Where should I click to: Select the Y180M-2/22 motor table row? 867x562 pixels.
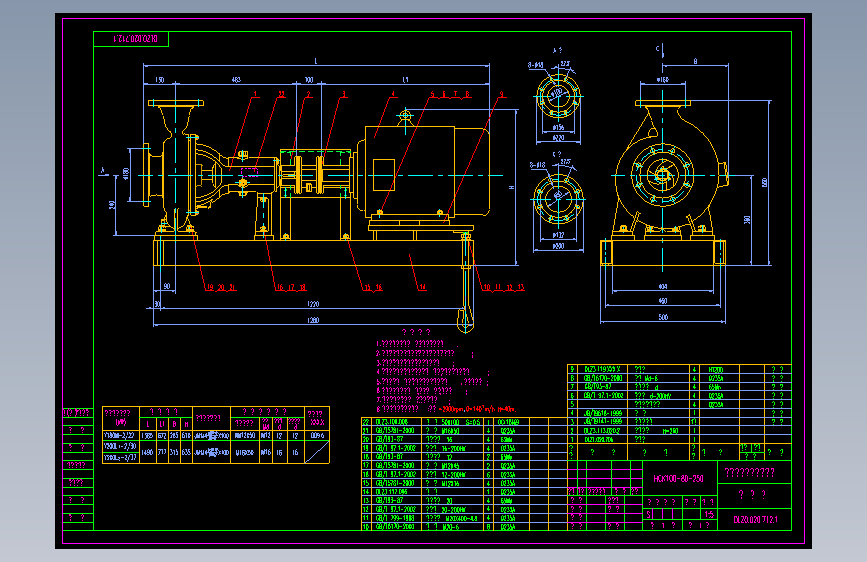click(216, 436)
